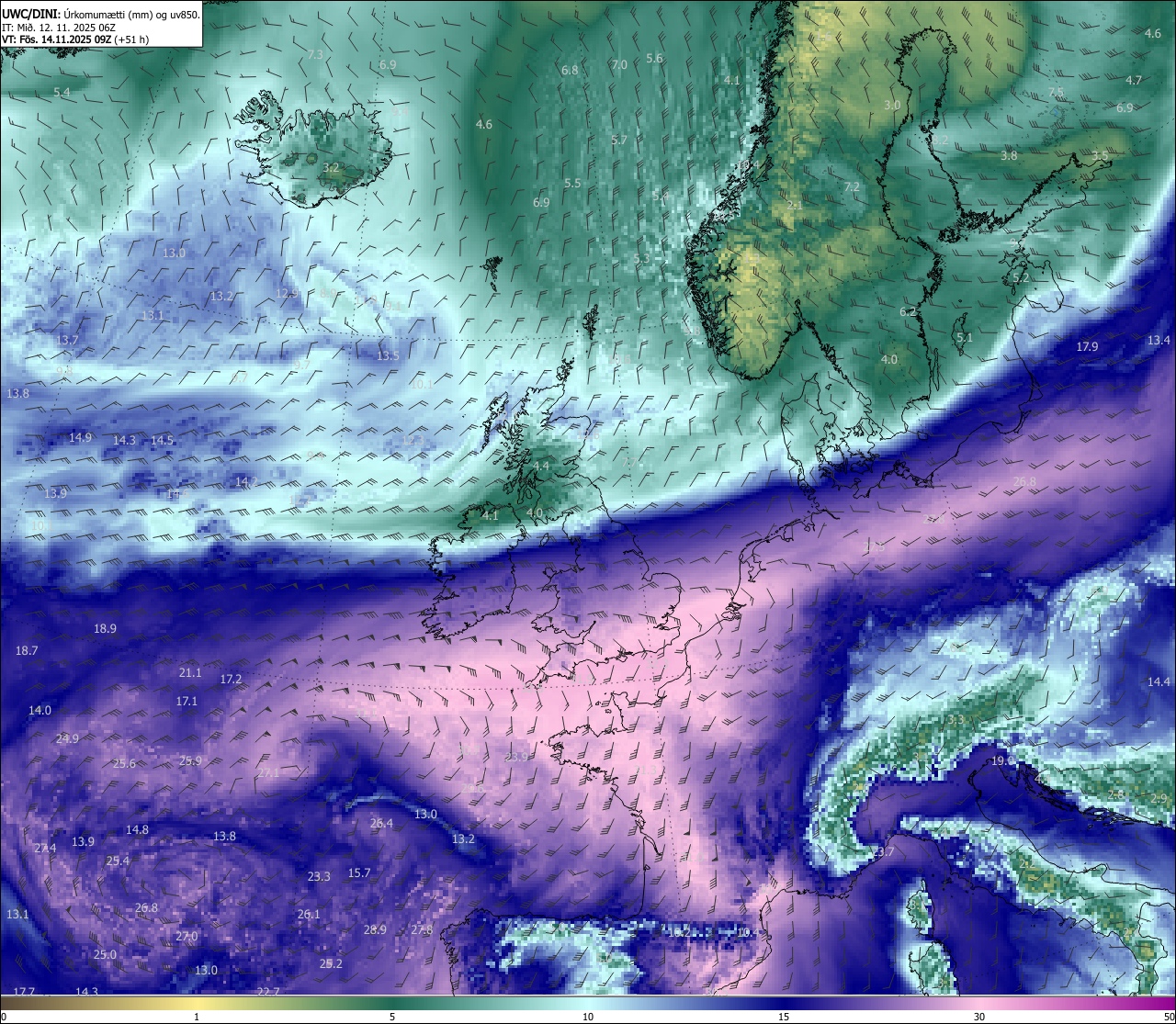Click the 7.0 value on the map

(x=619, y=65)
